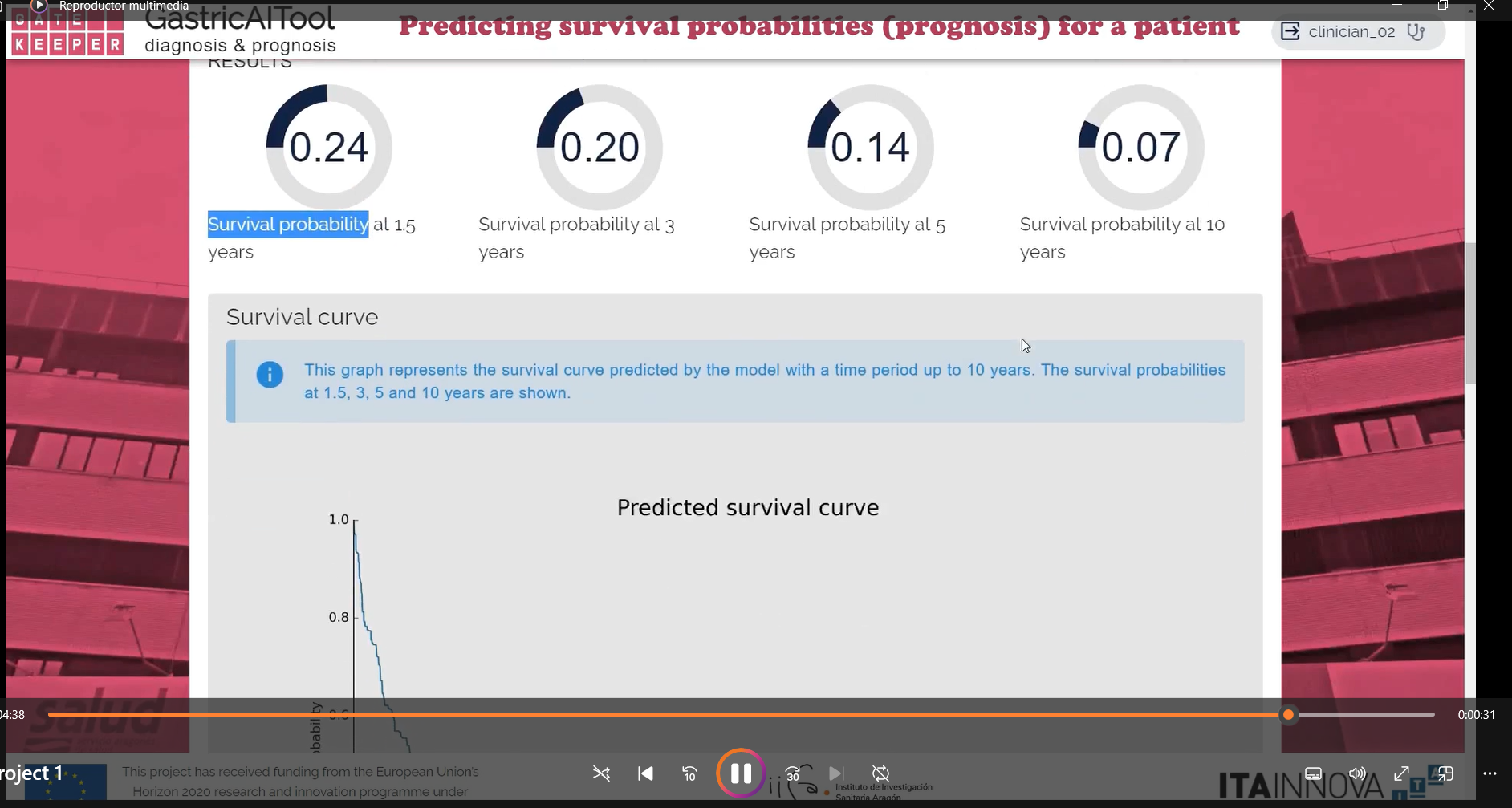Screen dimensions: 1512x808
Task: Click the stethoscope icon in header
Action: pyautogui.click(x=1416, y=32)
